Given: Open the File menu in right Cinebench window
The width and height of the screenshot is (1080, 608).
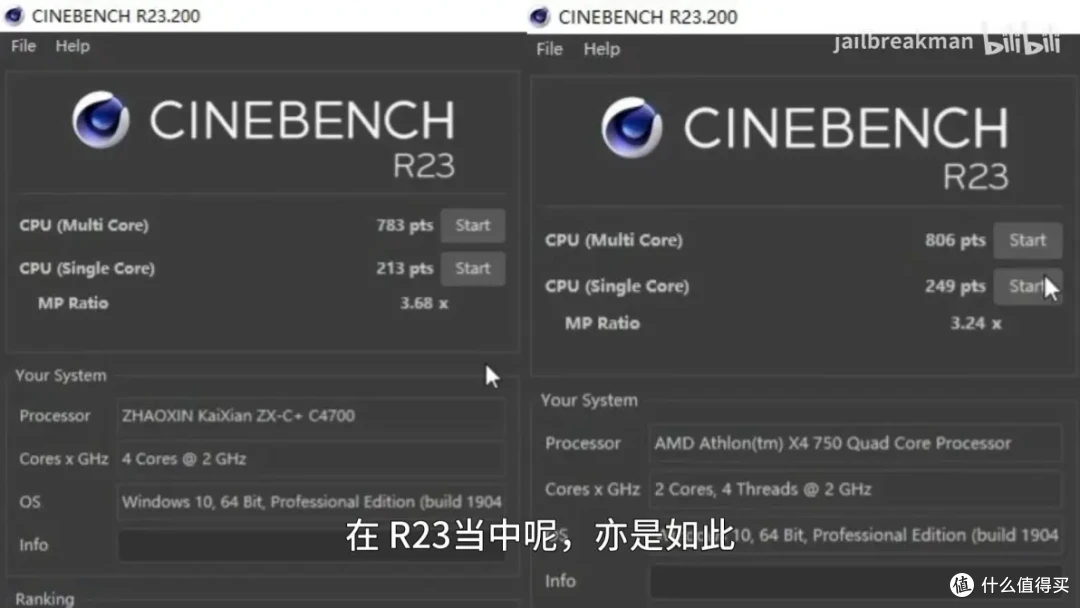Looking at the screenshot, I should tap(549, 49).
